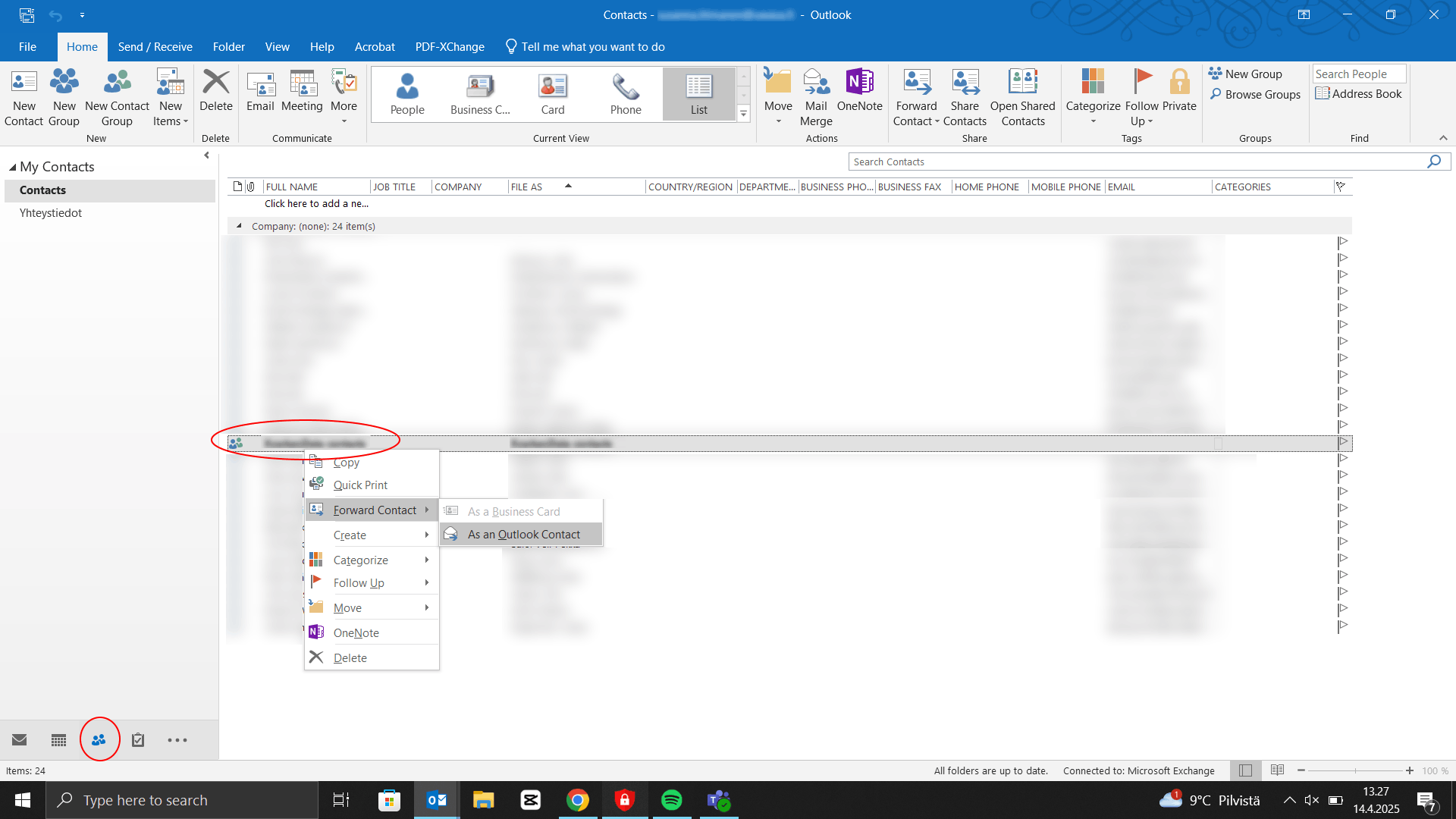Collapse the Company (none) group
Image resolution: width=1456 pixels, height=819 pixels.
pos(240,226)
